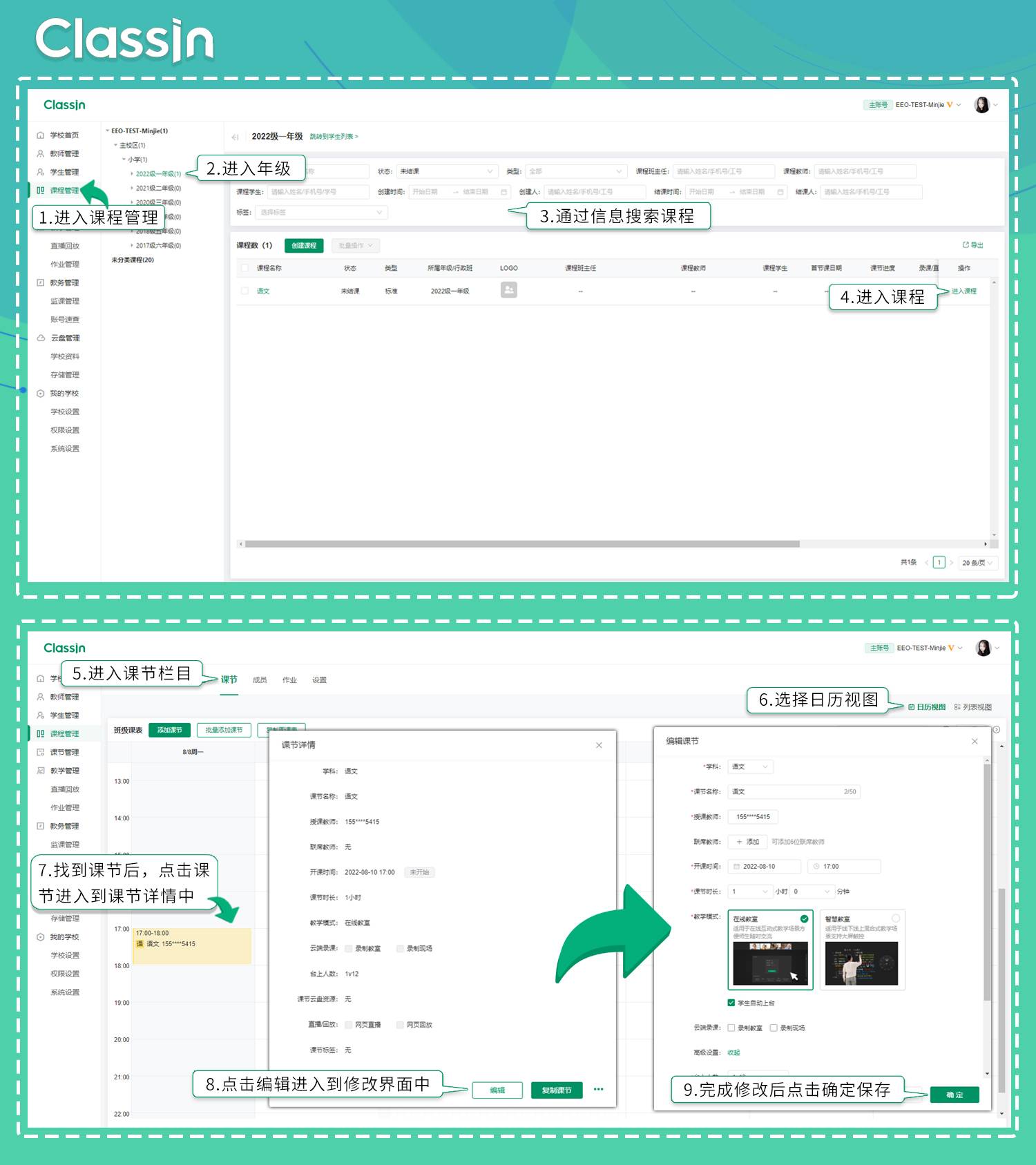Collapse the 主校区(1) tree node
The height and width of the screenshot is (1165, 1036).
tap(116, 145)
